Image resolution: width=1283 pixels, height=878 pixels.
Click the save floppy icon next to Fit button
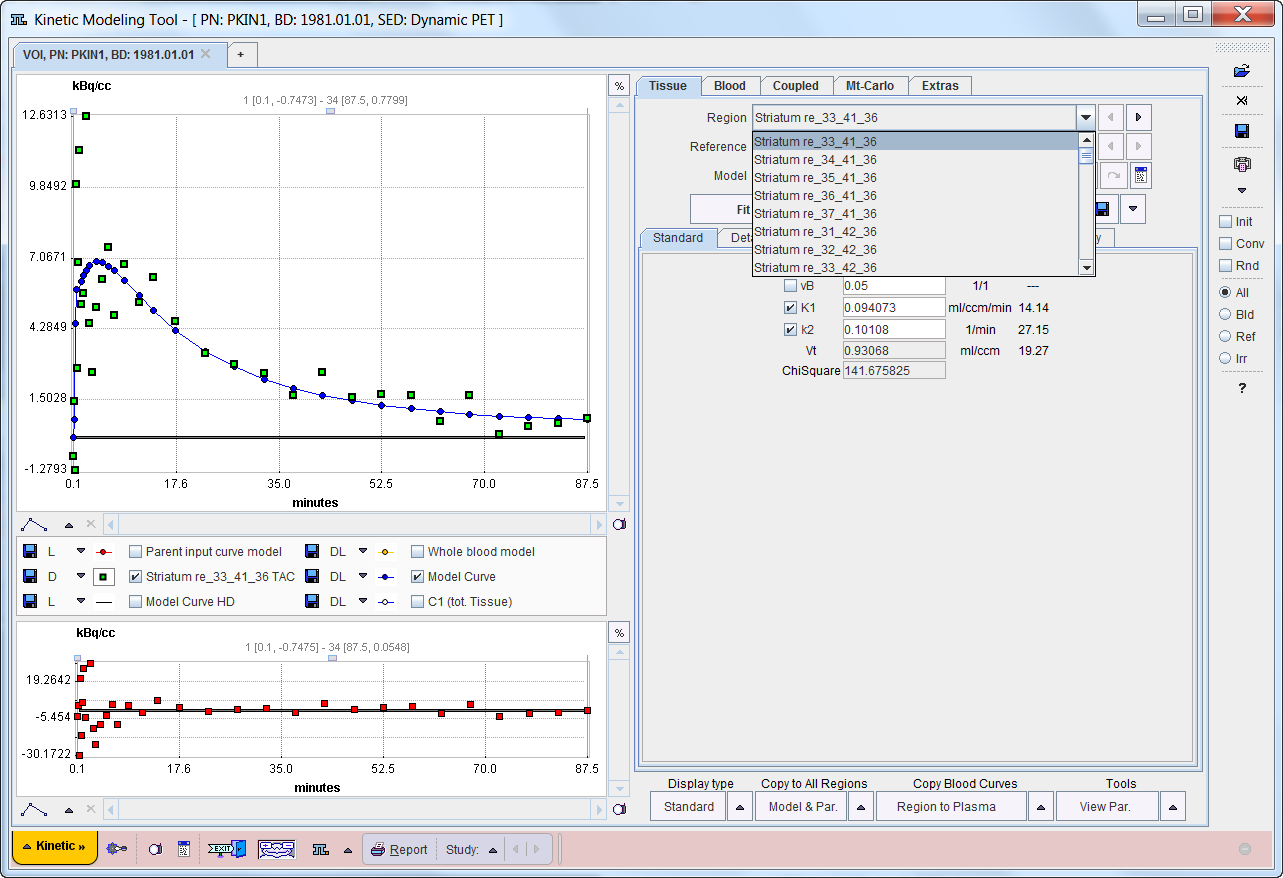1102,209
